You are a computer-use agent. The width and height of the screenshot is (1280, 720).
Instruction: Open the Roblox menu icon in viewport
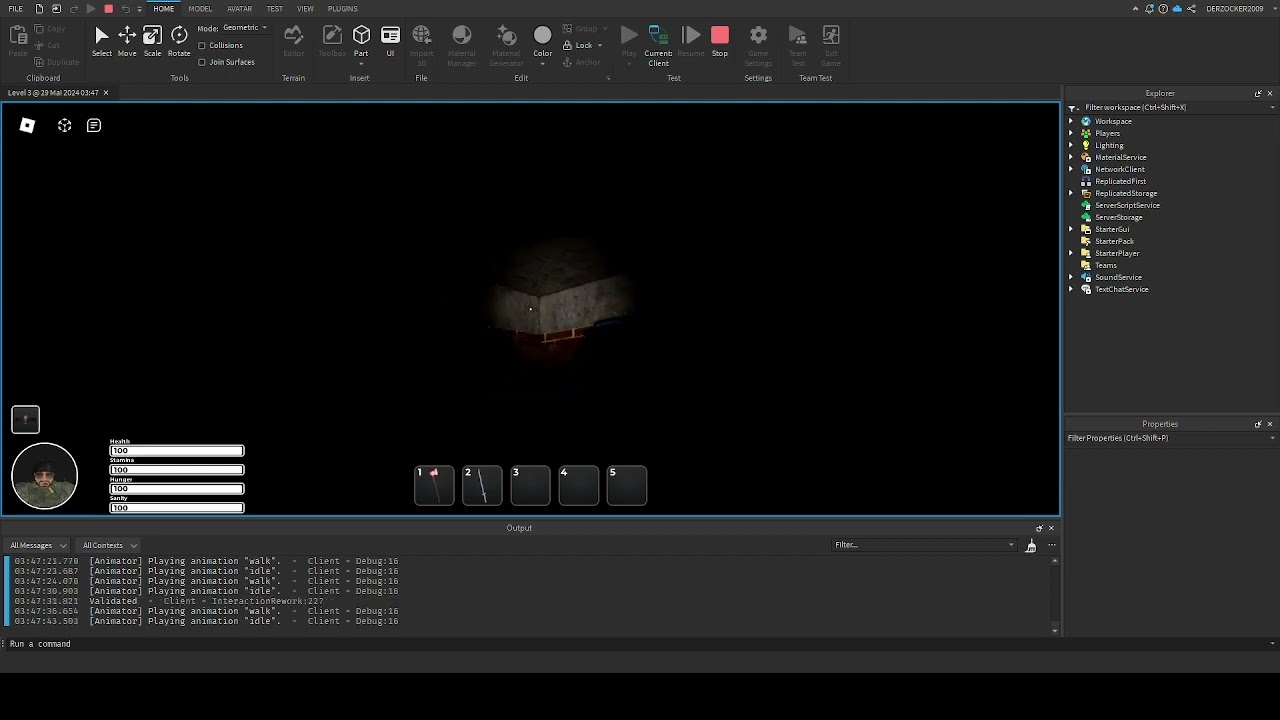pyautogui.click(x=27, y=125)
